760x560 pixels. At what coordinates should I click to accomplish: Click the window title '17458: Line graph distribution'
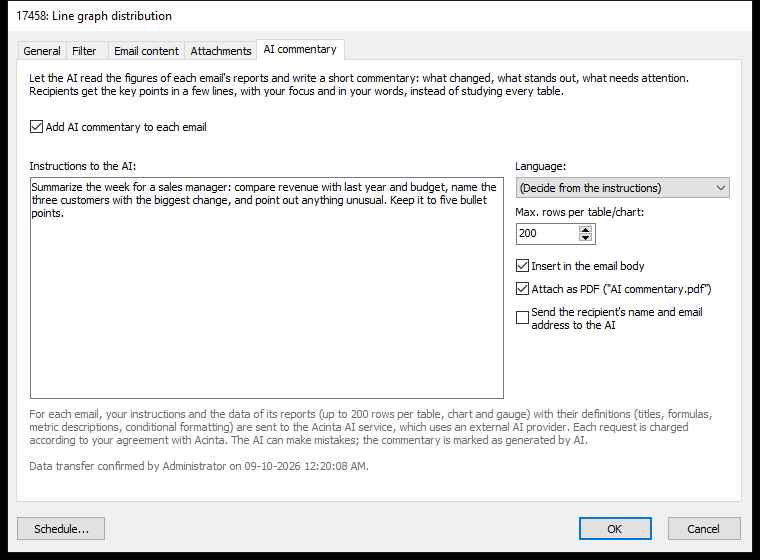tap(94, 16)
